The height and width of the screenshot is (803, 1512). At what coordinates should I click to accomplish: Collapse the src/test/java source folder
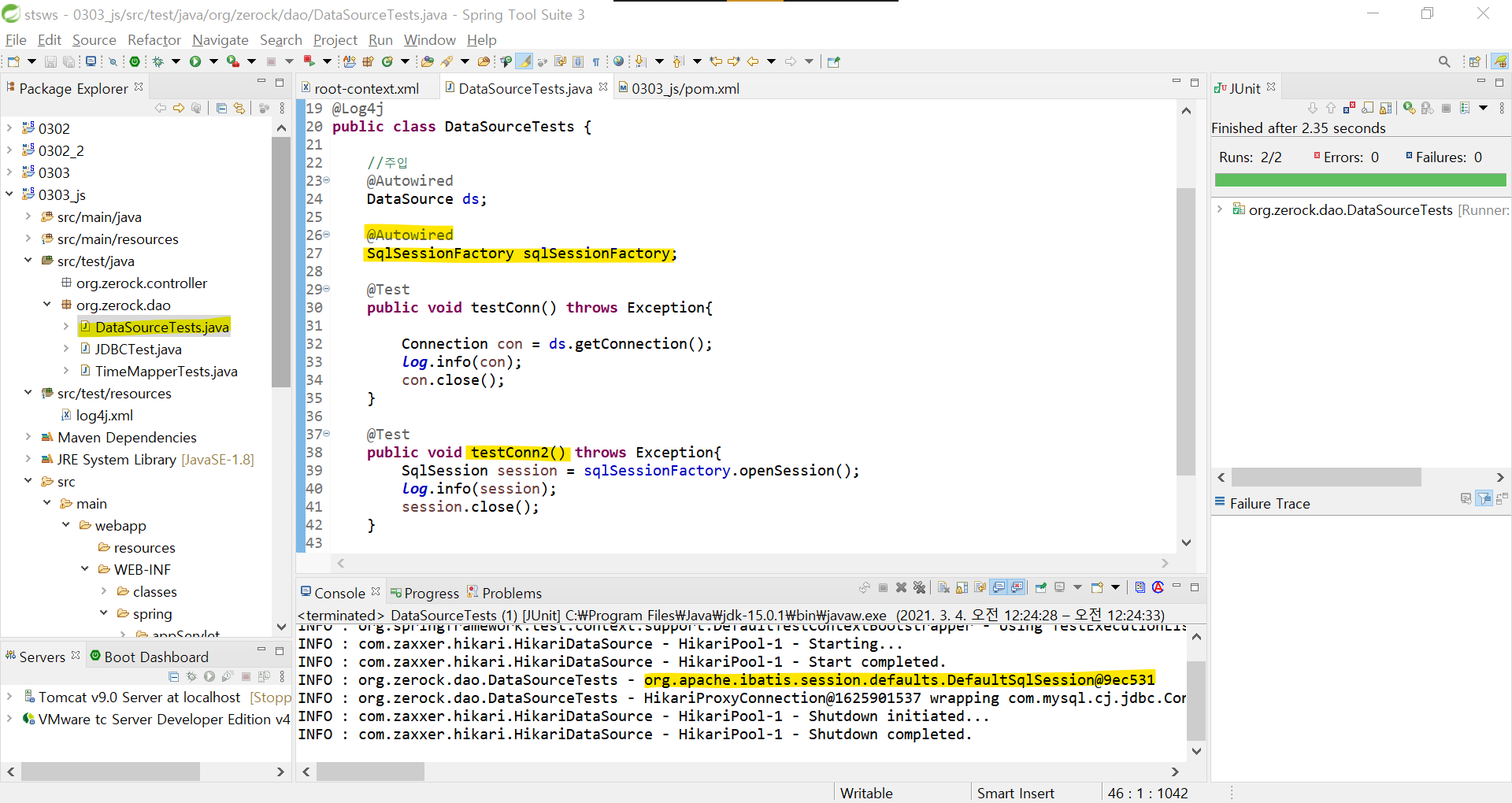click(x=28, y=261)
